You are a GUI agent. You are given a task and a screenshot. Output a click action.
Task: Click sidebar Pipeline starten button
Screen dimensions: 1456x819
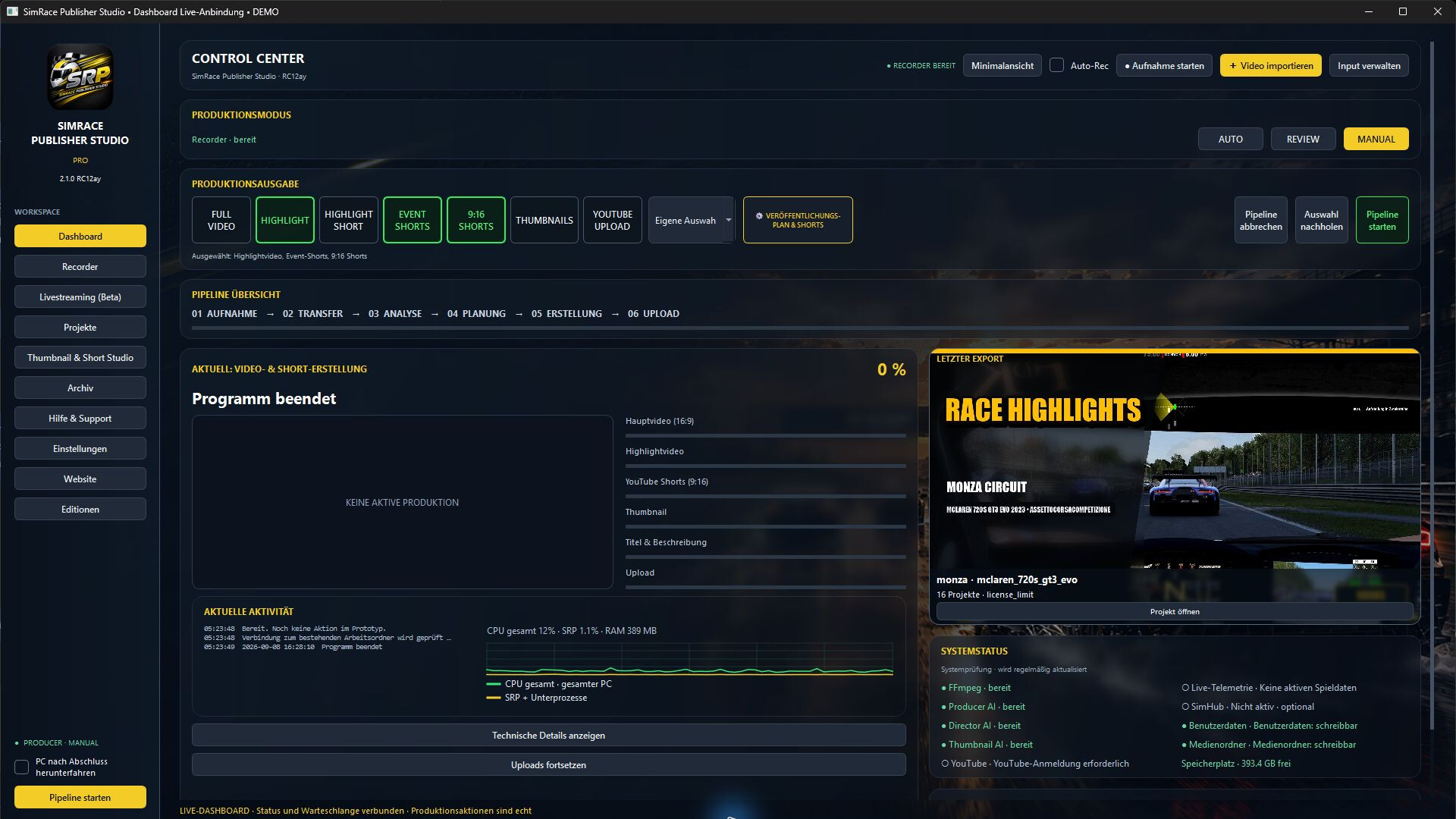[x=80, y=797]
